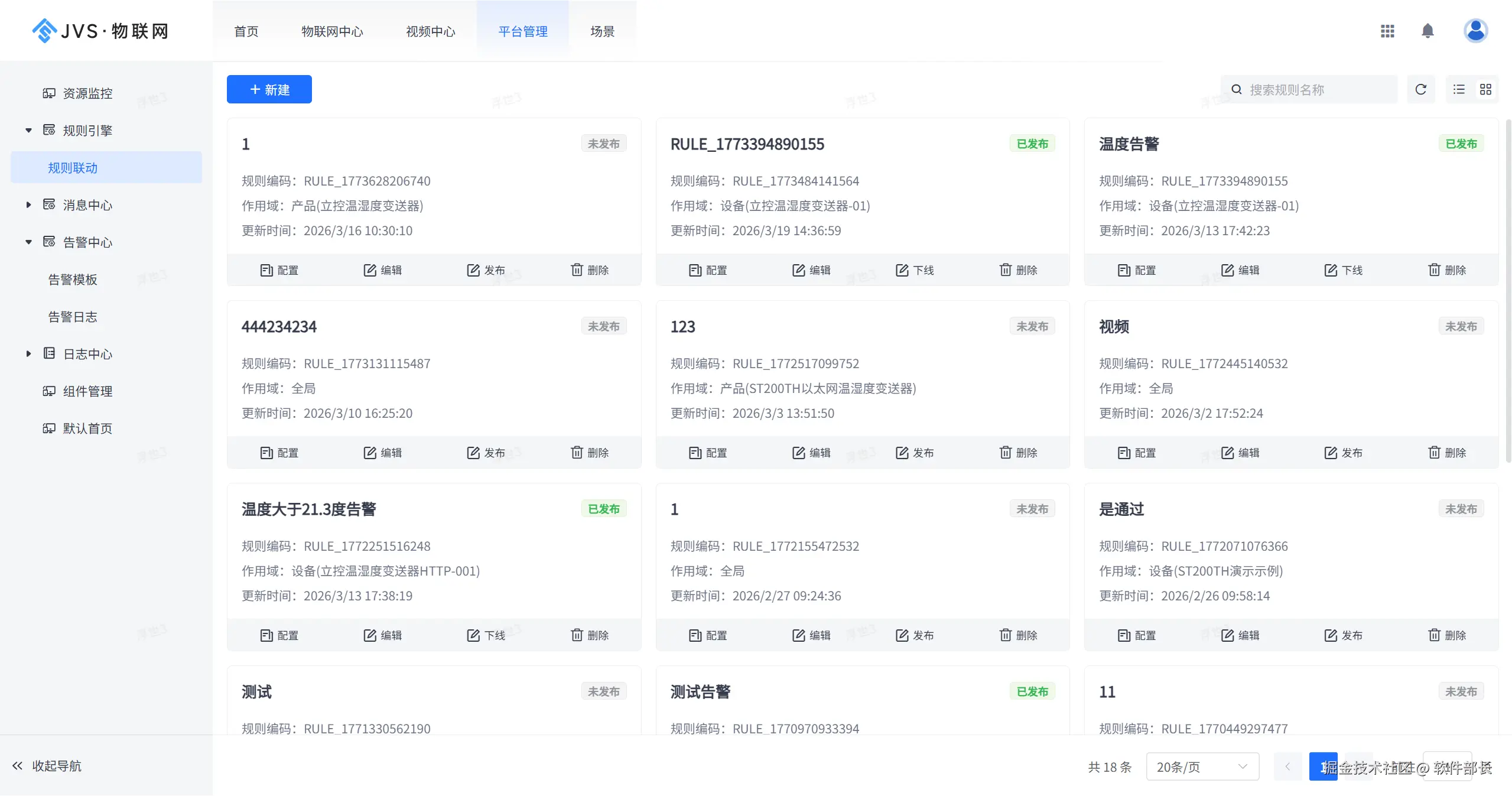The width and height of the screenshot is (1512, 796).
Task: Open 告警模板 in sidebar
Action: (x=73, y=280)
